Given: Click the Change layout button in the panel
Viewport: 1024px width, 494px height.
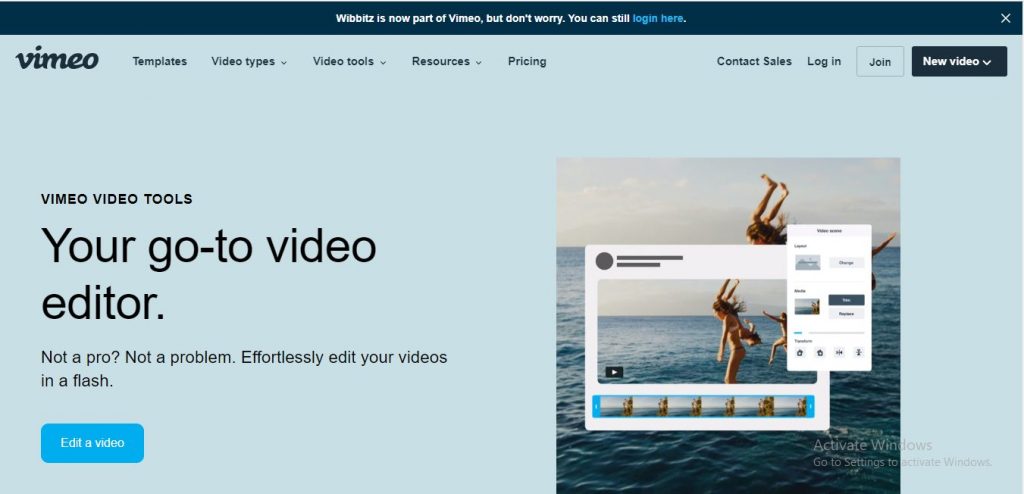Looking at the screenshot, I should click(846, 263).
